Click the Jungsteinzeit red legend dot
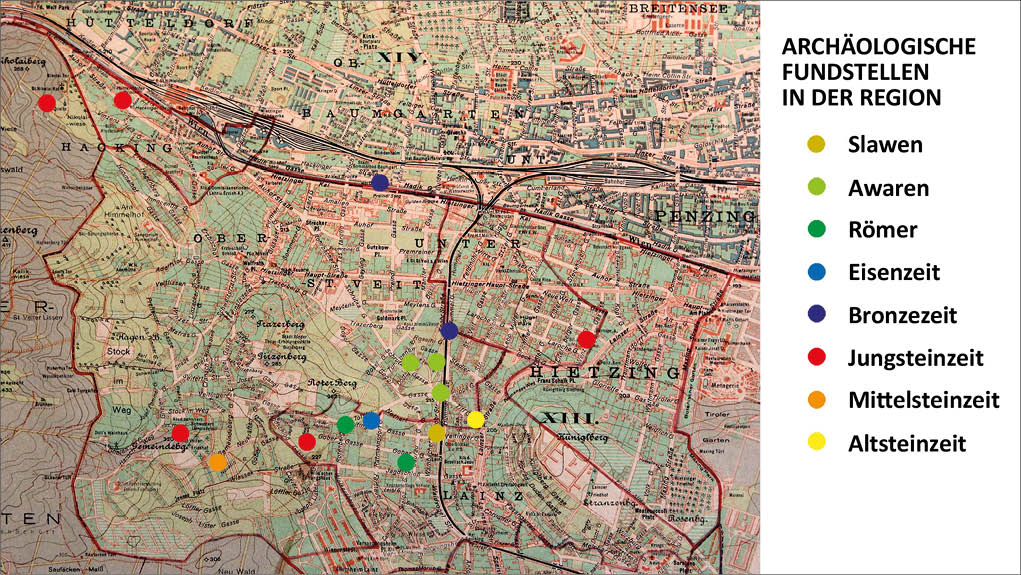 tap(816, 357)
